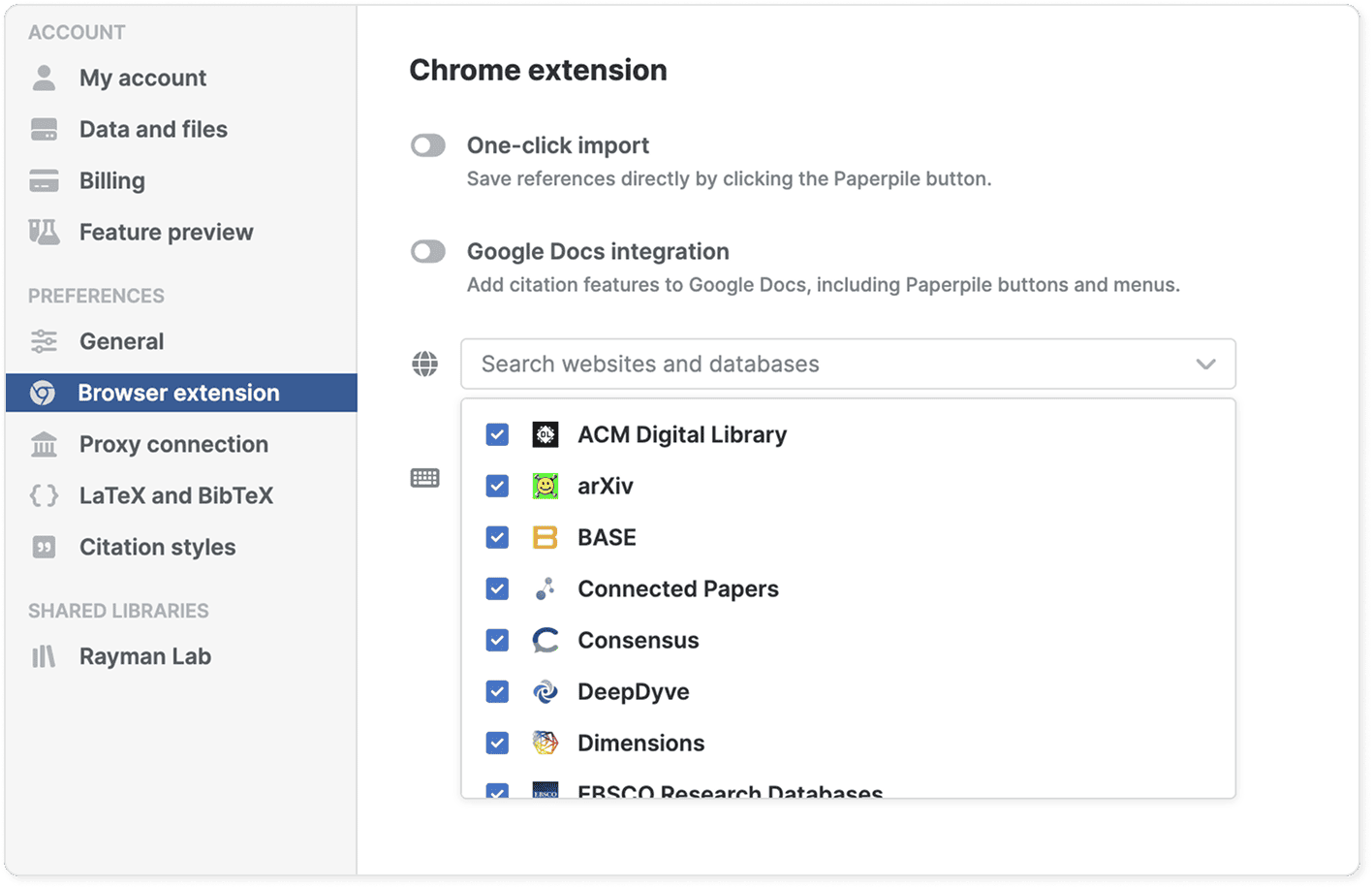Click the ACM Digital Library label
The image size is (1372, 888).
point(682,434)
